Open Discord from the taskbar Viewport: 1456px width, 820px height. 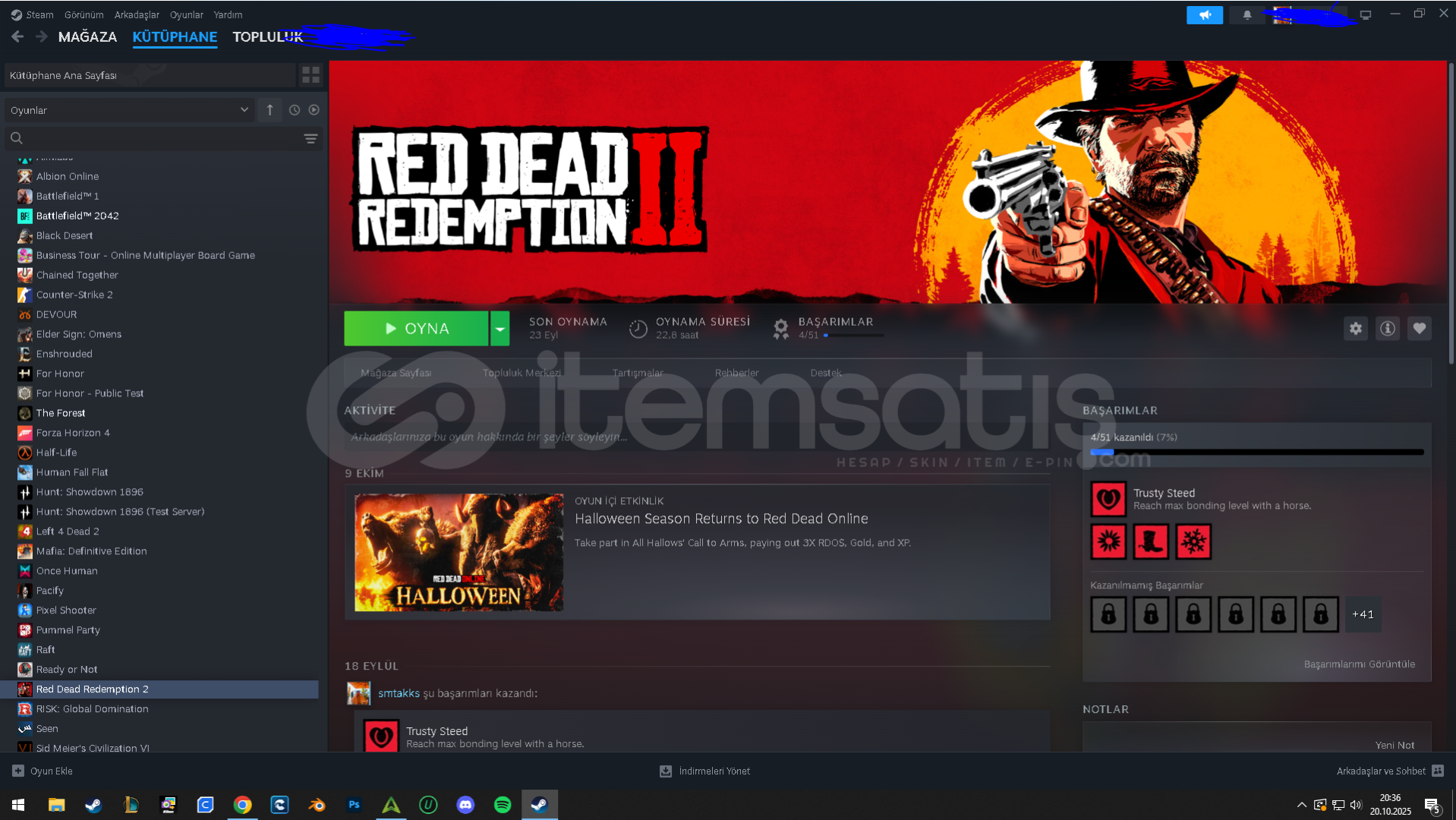[x=465, y=805]
